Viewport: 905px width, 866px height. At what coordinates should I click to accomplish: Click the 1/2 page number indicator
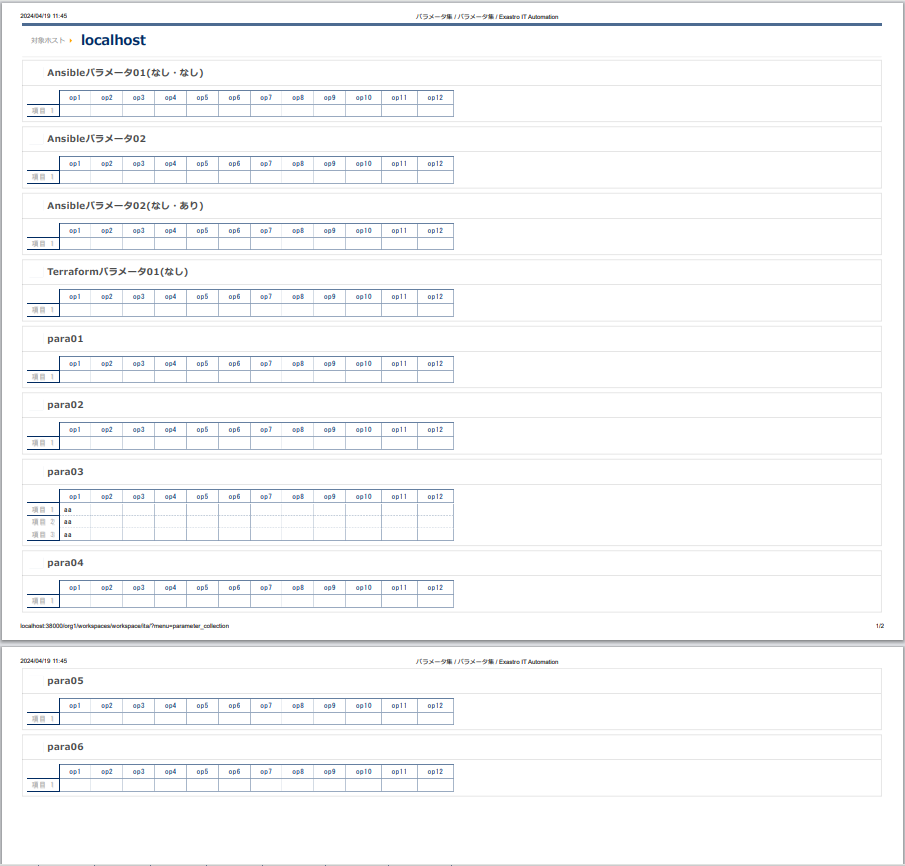(879, 626)
